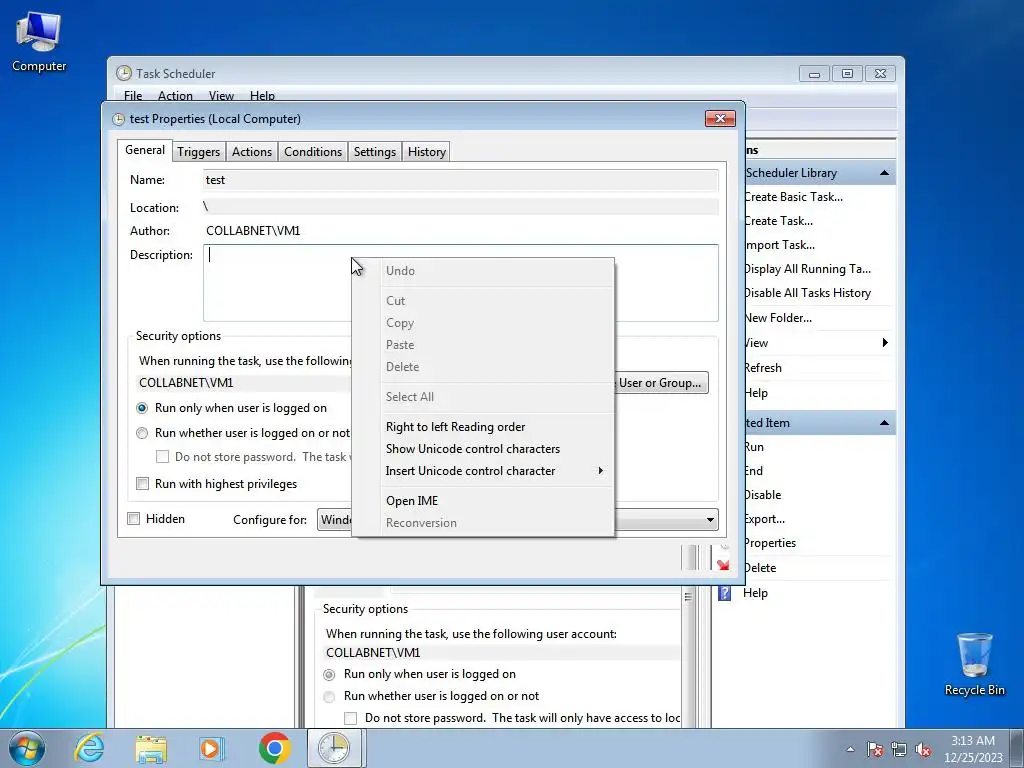Click Disable under Selected Item
Image resolution: width=1024 pixels, height=768 pixels.
click(x=763, y=495)
